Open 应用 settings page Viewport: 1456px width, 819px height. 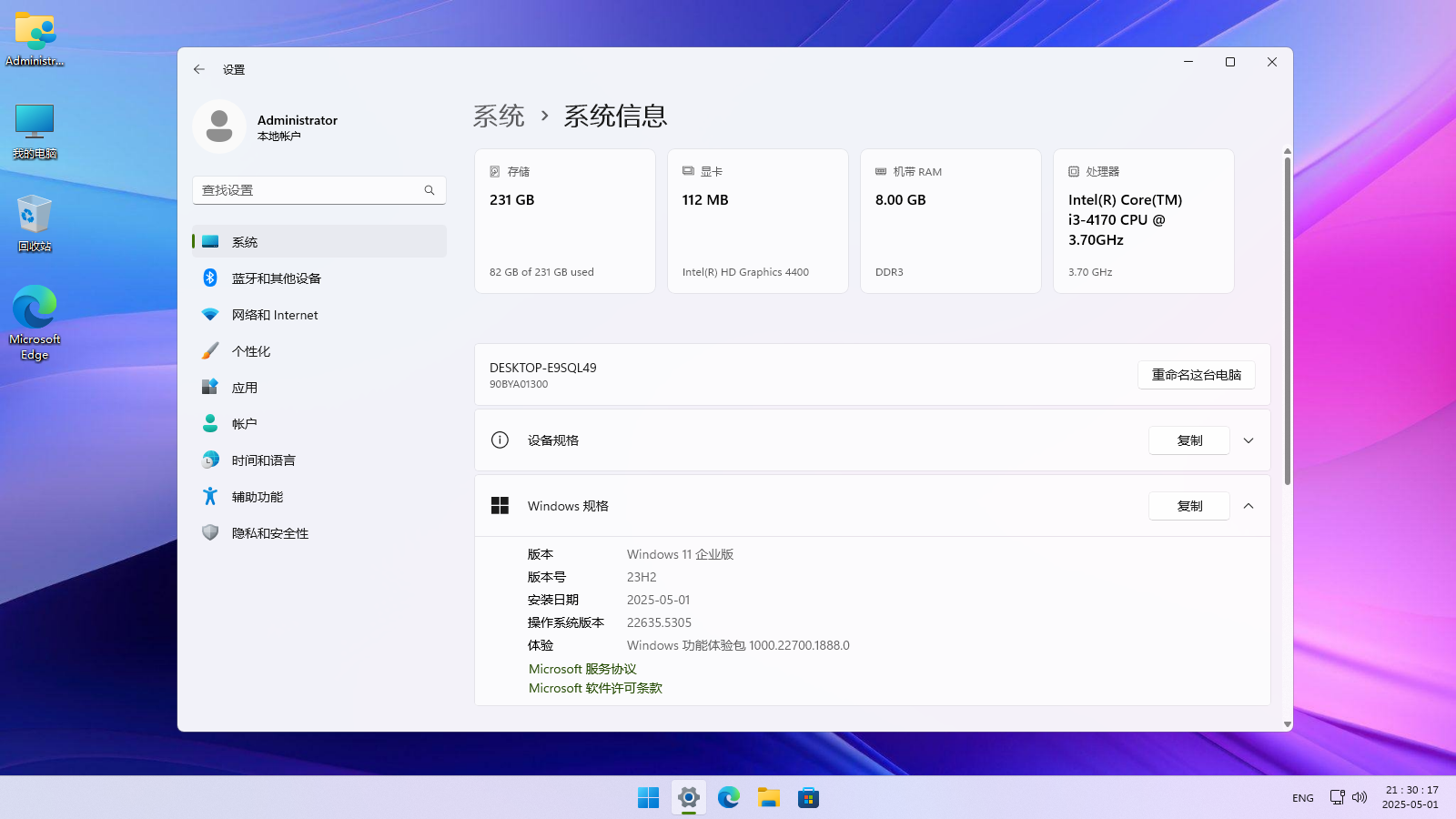click(319, 388)
